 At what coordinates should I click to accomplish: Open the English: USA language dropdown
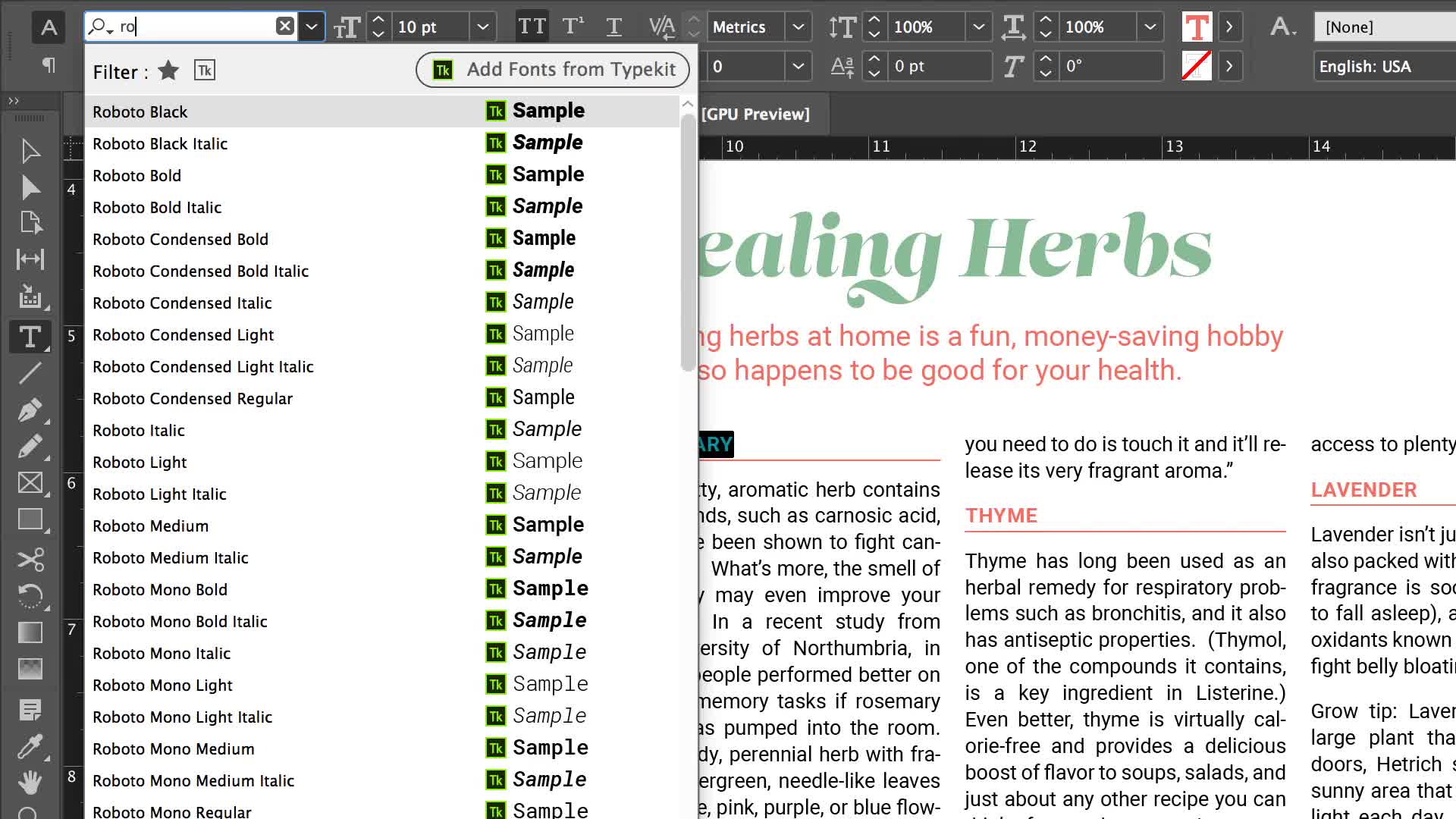pyautogui.click(x=1385, y=66)
